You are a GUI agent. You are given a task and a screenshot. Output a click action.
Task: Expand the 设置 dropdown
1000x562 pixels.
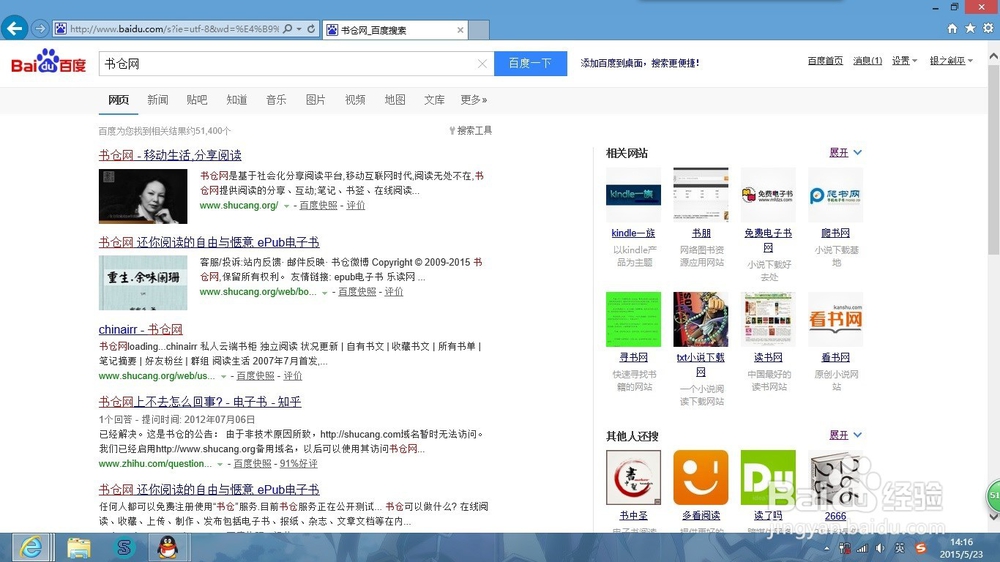pyautogui.click(x=904, y=61)
